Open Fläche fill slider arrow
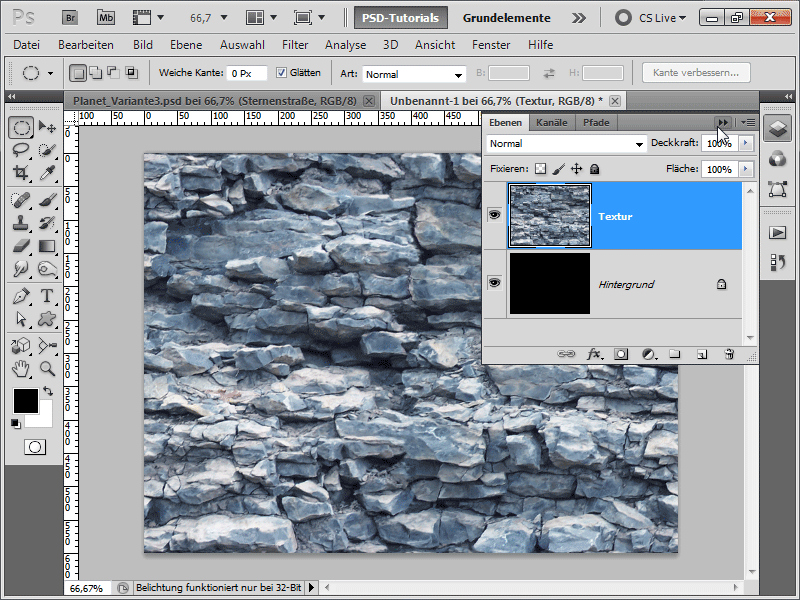The width and height of the screenshot is (800, 600). 746,168
